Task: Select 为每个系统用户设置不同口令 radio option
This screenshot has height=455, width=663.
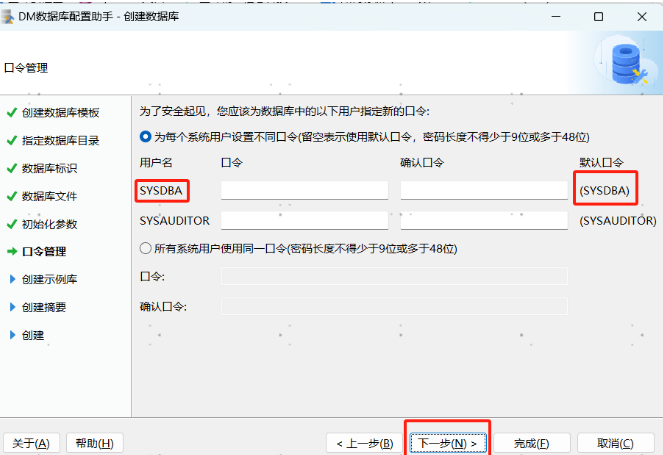Action: (145, 137)
